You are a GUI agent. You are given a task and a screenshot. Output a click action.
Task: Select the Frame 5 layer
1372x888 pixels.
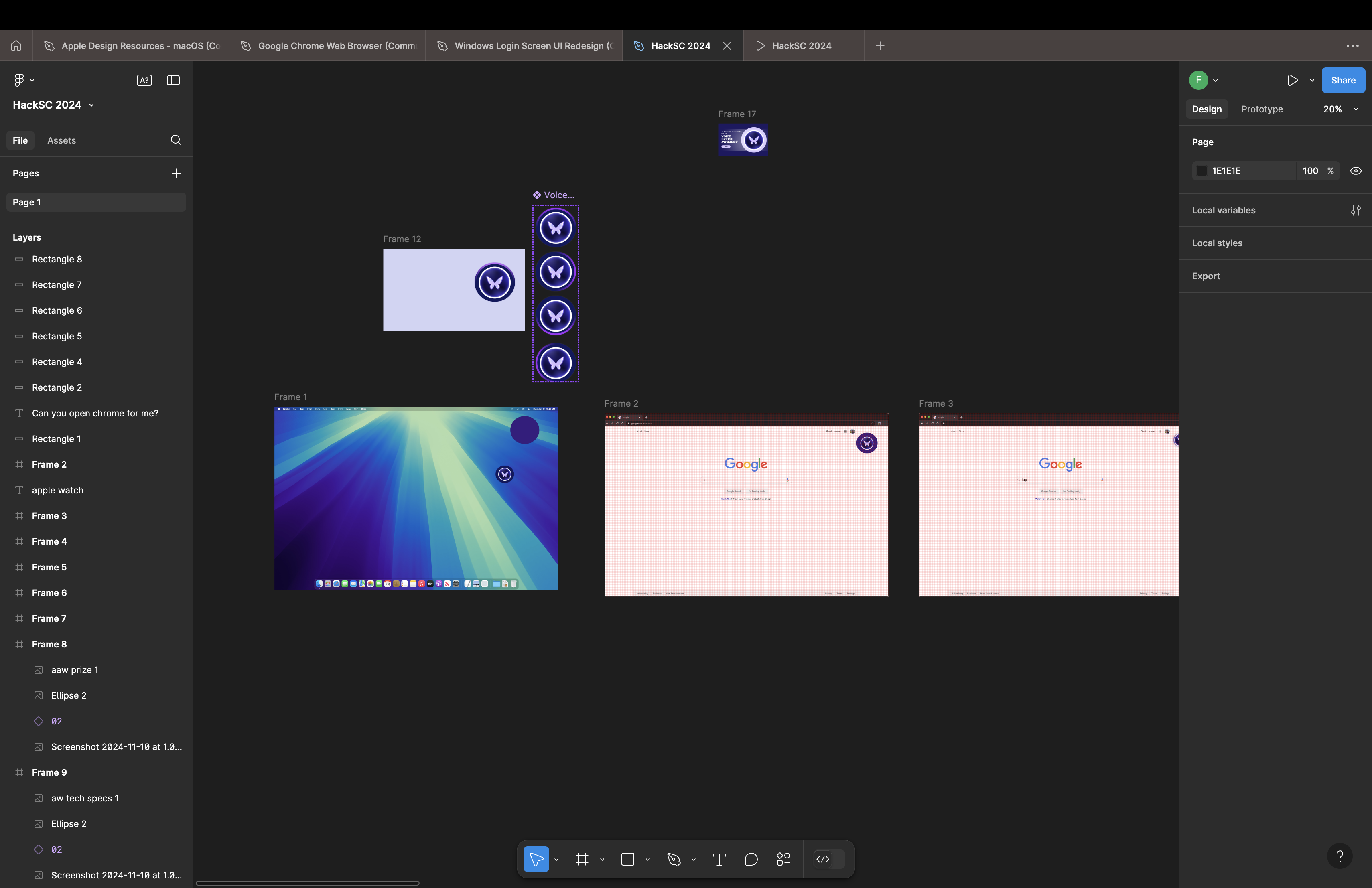coord(49,567)
